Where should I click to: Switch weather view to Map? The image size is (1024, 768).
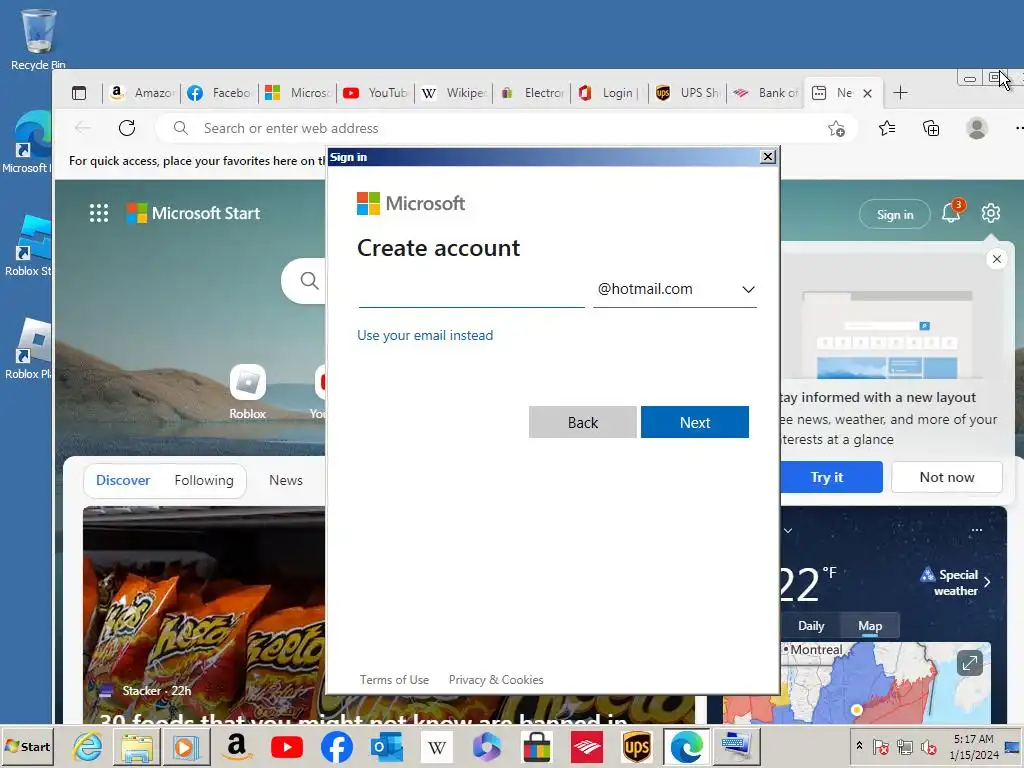(x=870, y=626)
